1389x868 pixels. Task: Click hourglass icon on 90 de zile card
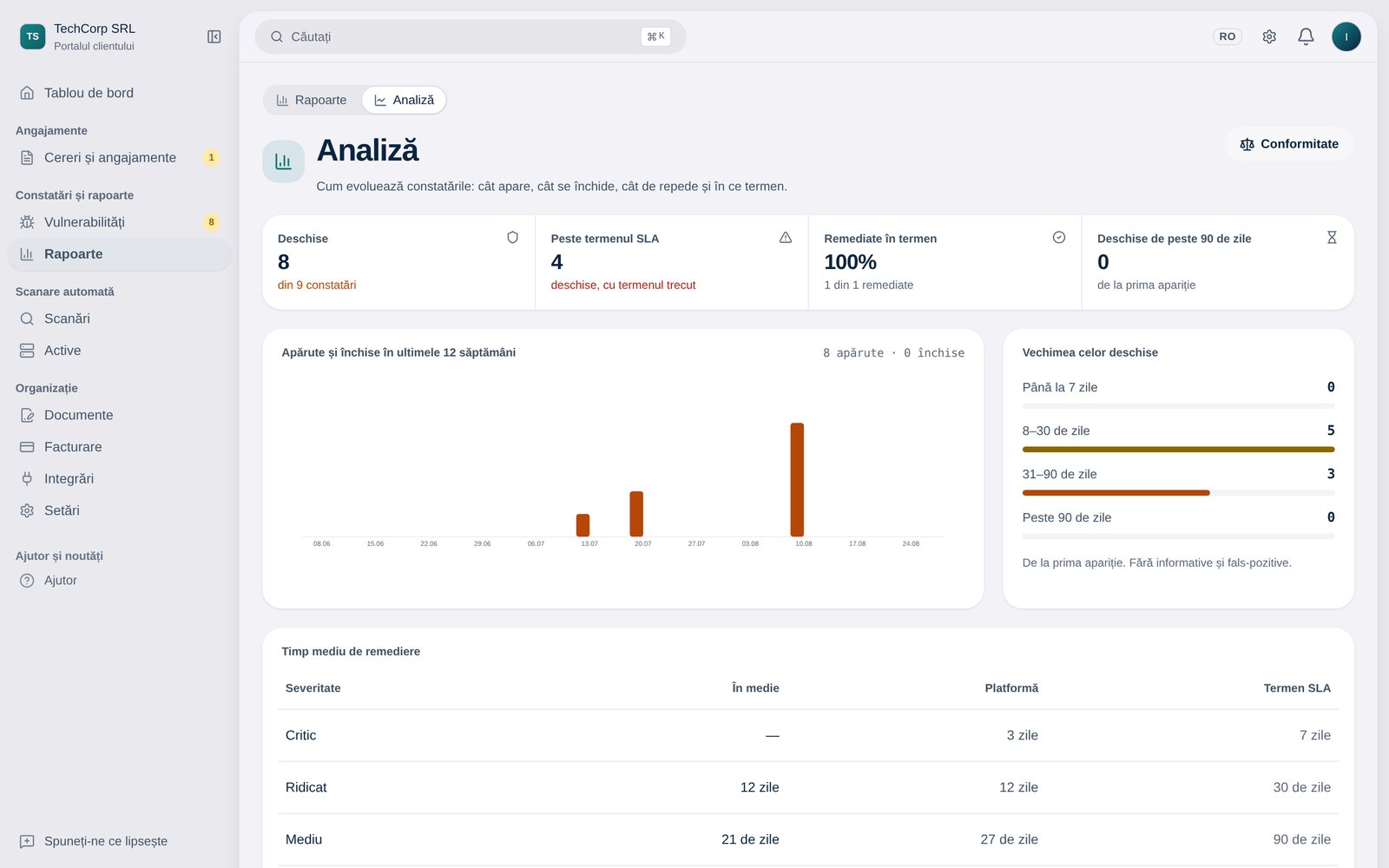tap(1332, 238)
